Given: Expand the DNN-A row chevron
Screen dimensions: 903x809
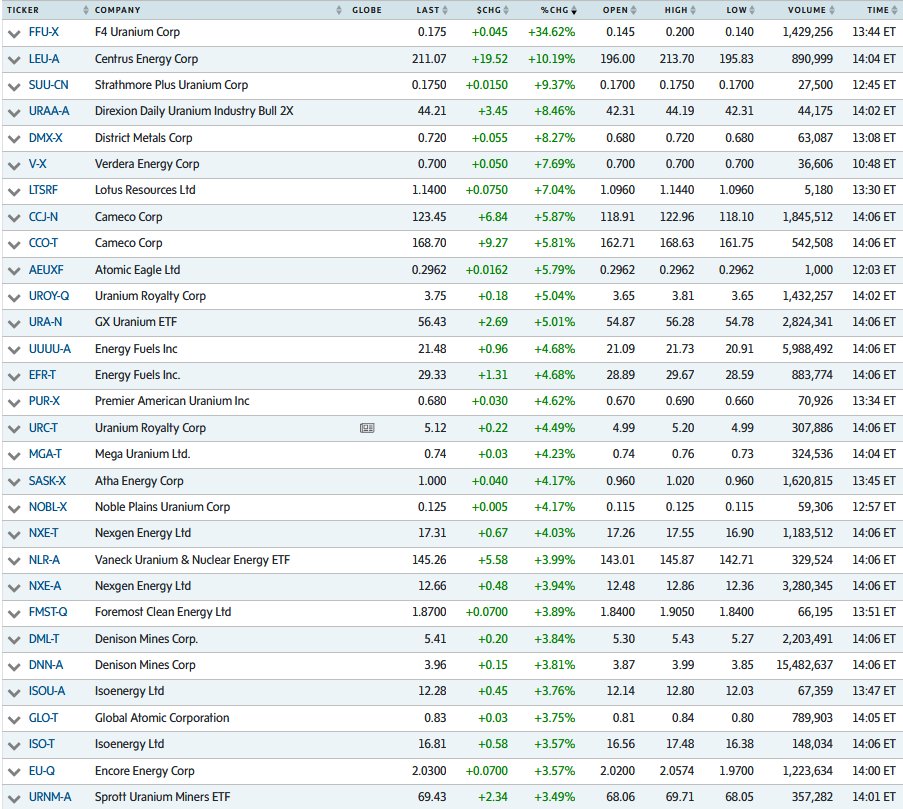Looking at the screenshot, I should [14, 666].
